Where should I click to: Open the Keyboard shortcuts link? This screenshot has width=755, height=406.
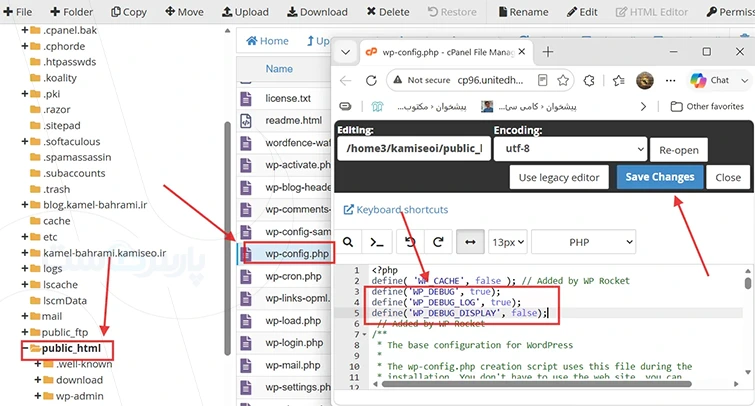396,210
